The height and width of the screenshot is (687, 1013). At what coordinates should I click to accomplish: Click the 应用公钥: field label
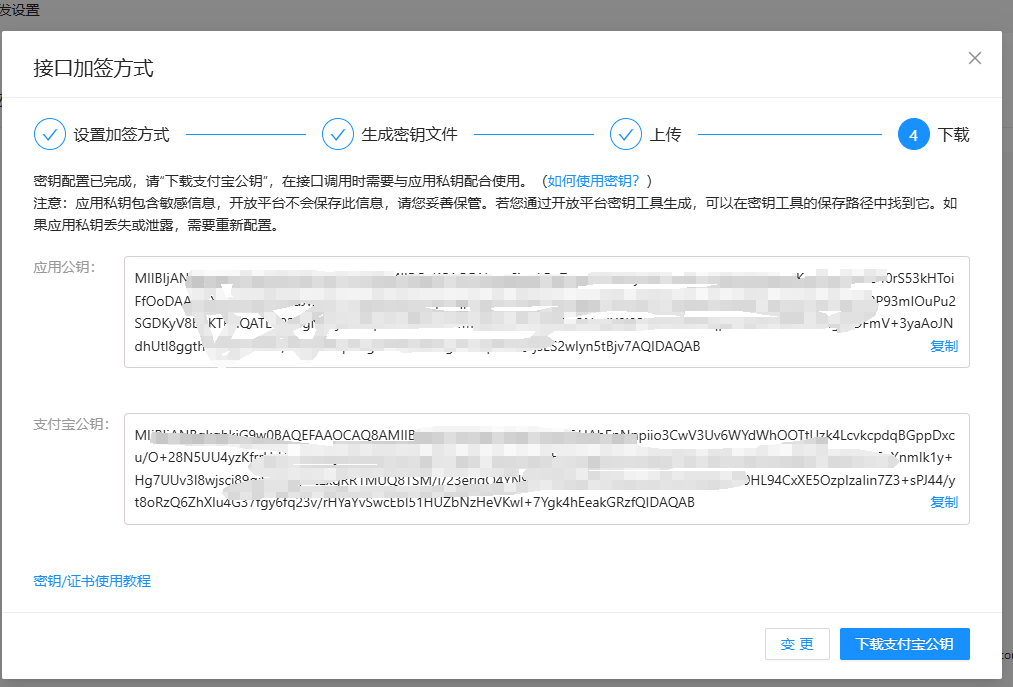65,268
